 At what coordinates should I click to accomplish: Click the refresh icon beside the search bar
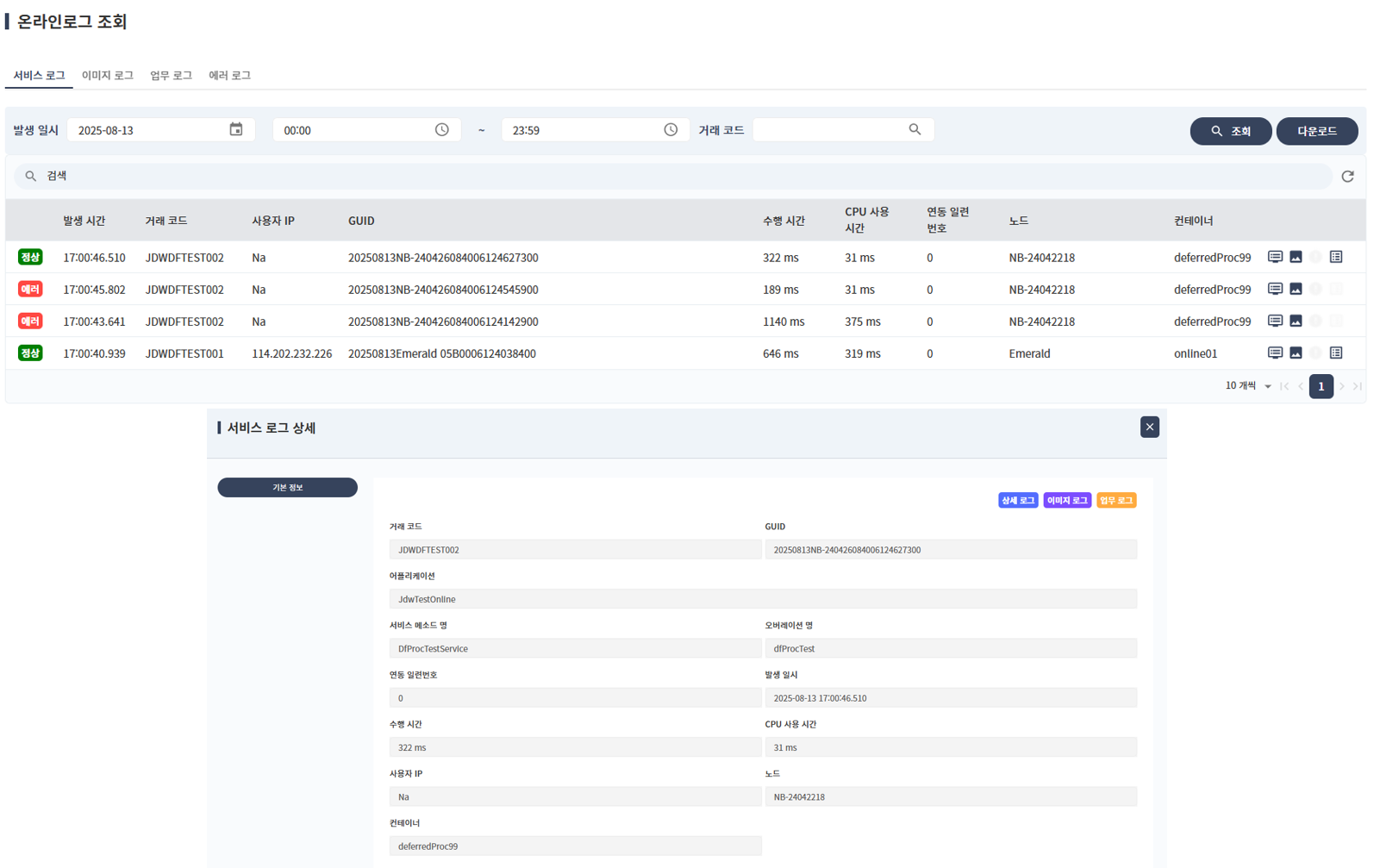[1347, 176]
